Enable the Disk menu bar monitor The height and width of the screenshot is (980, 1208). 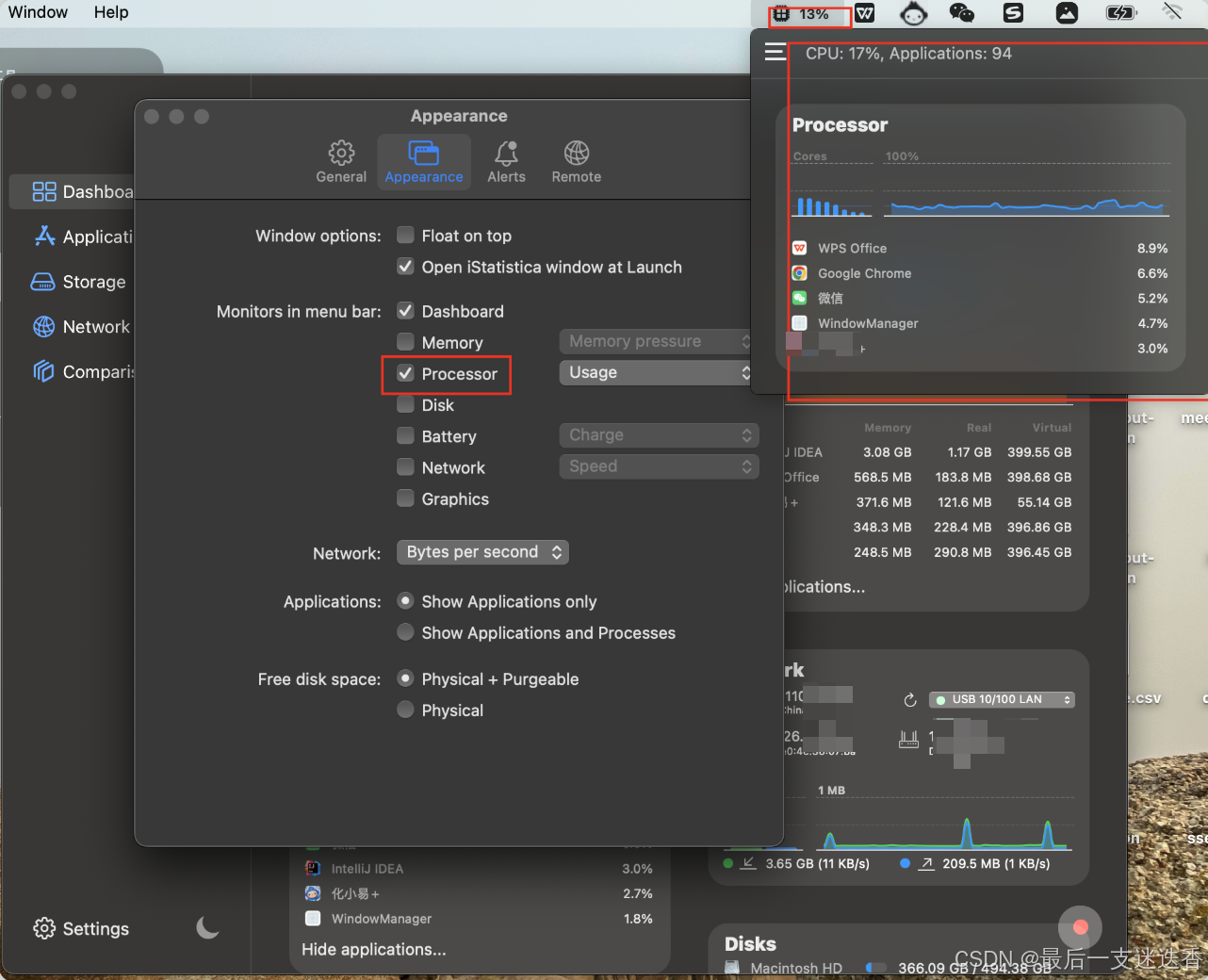(x=405, y=404)
